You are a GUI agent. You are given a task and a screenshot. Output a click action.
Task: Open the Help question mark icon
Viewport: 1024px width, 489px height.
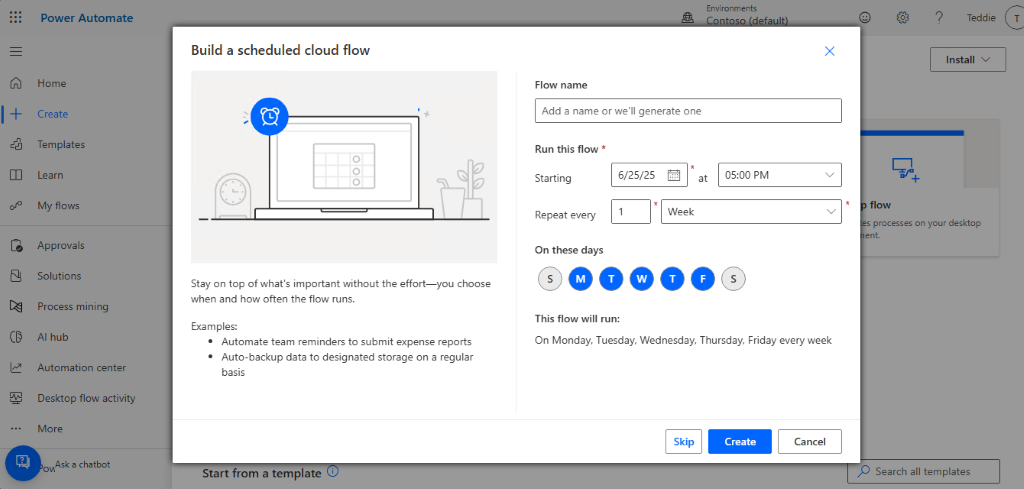point(939,18)
